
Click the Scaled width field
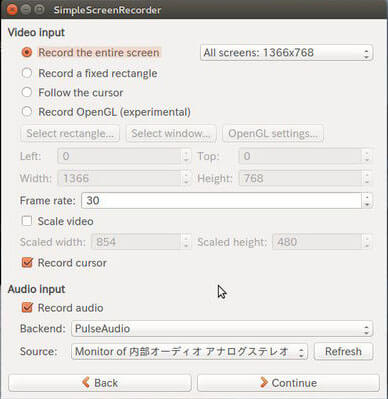[x=136, y=242]
